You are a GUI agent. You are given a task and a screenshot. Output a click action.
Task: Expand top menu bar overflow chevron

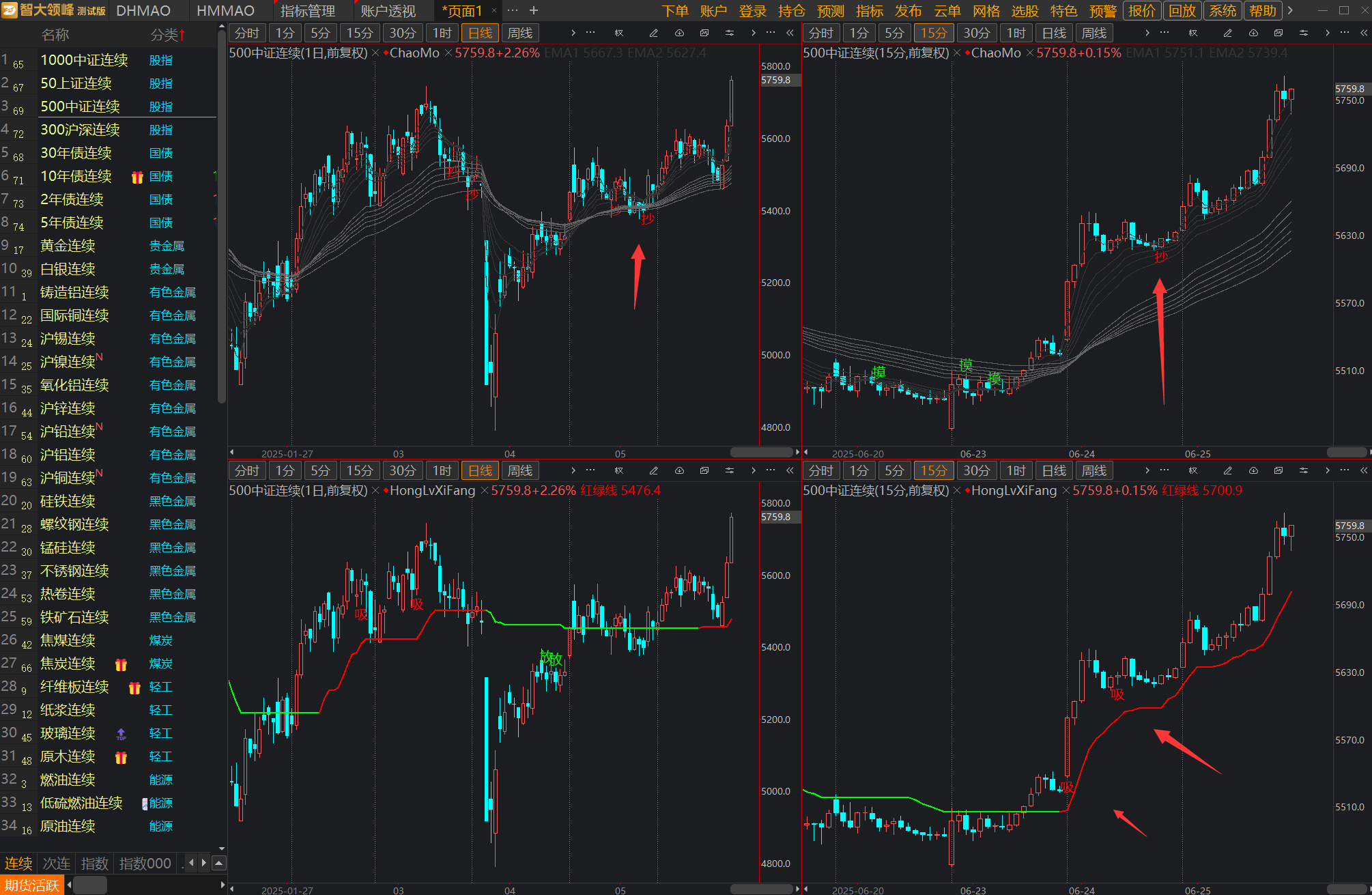point(1290,10)
